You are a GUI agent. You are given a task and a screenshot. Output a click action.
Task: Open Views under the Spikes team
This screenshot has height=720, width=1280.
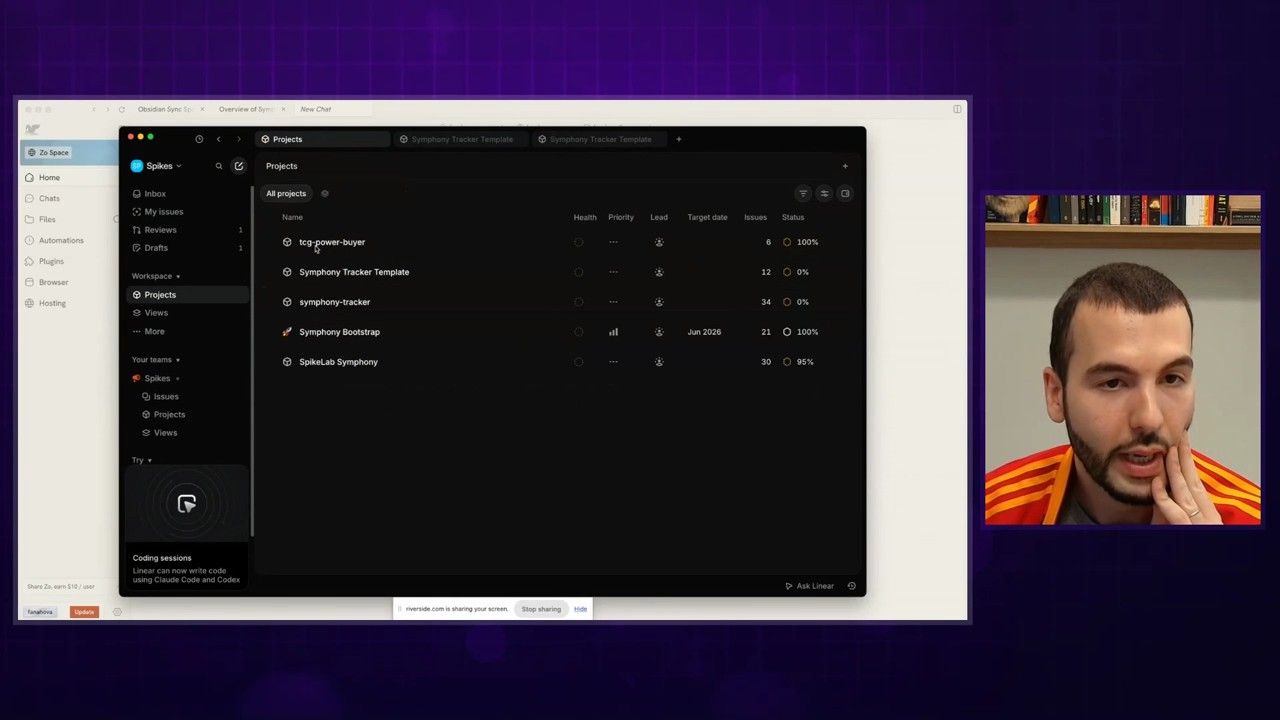(x=165, y=433)
